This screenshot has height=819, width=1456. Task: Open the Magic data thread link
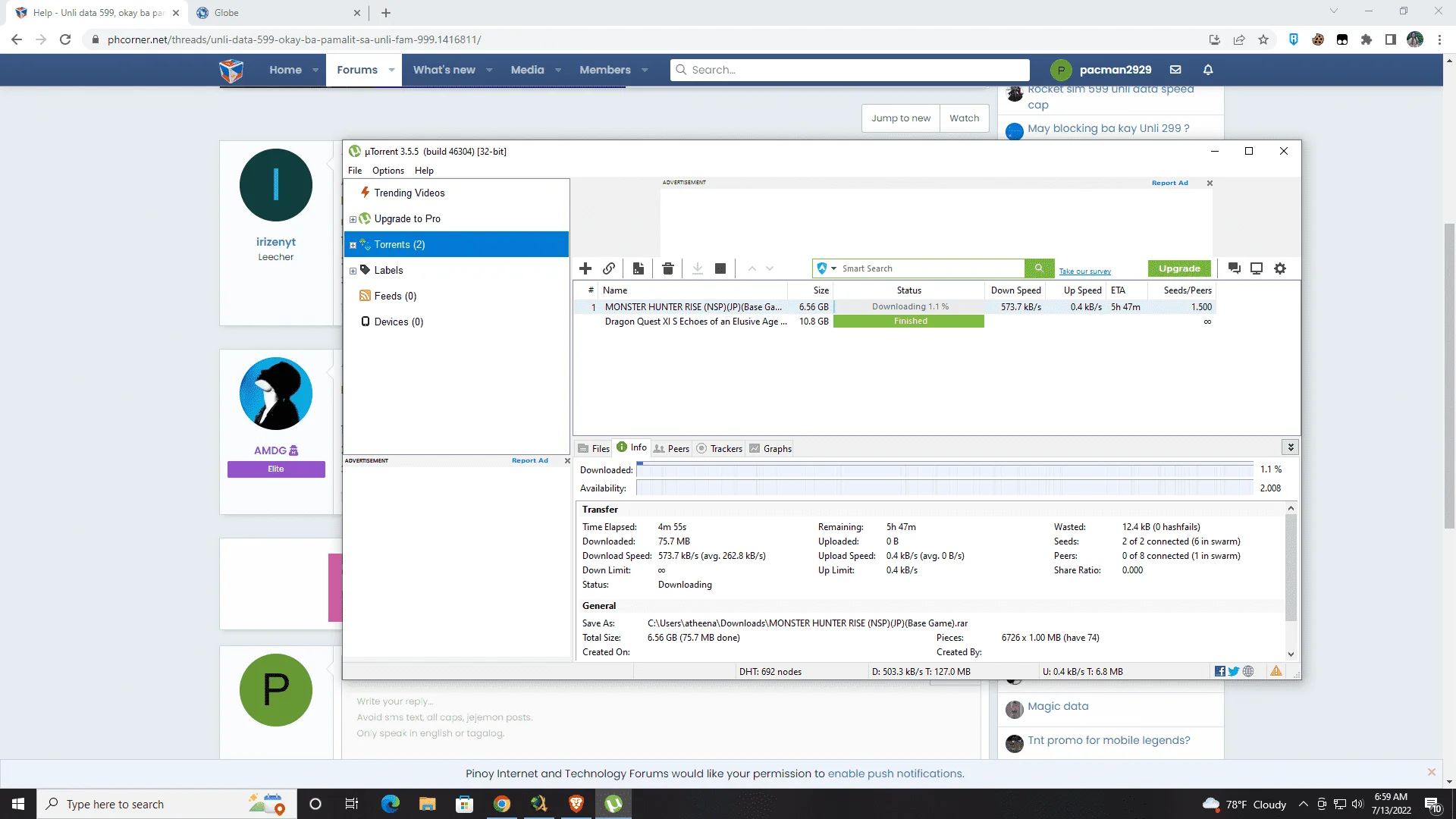pos(1058,706)
